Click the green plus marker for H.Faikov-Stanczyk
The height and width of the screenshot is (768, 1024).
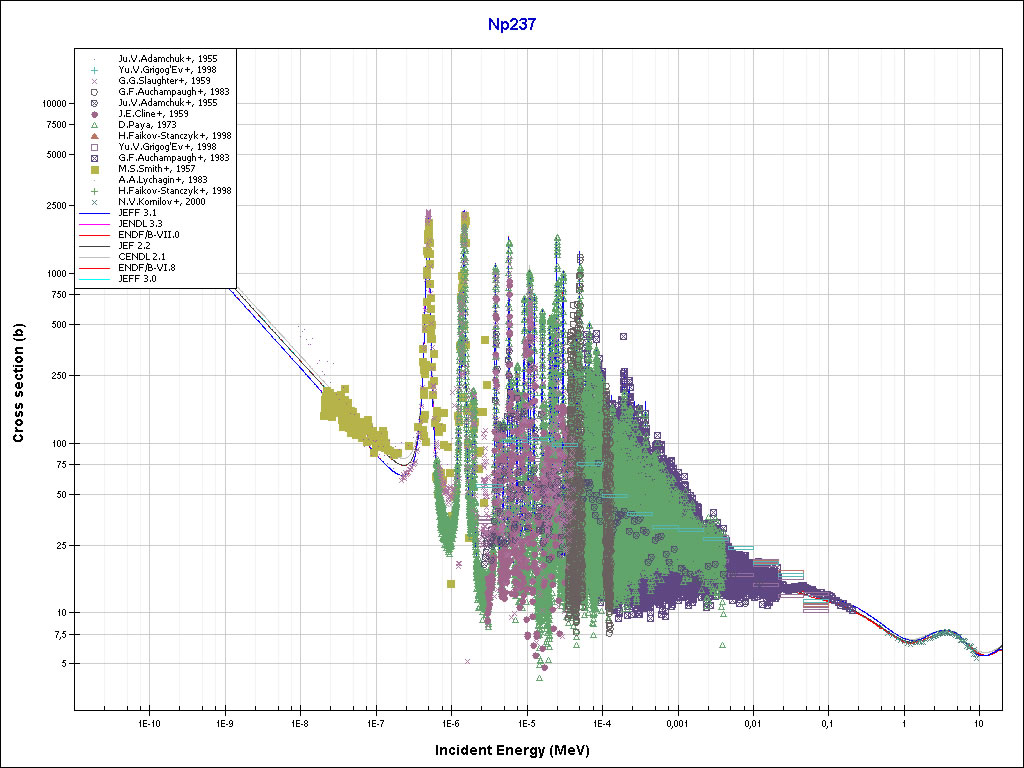pos(94,191)
